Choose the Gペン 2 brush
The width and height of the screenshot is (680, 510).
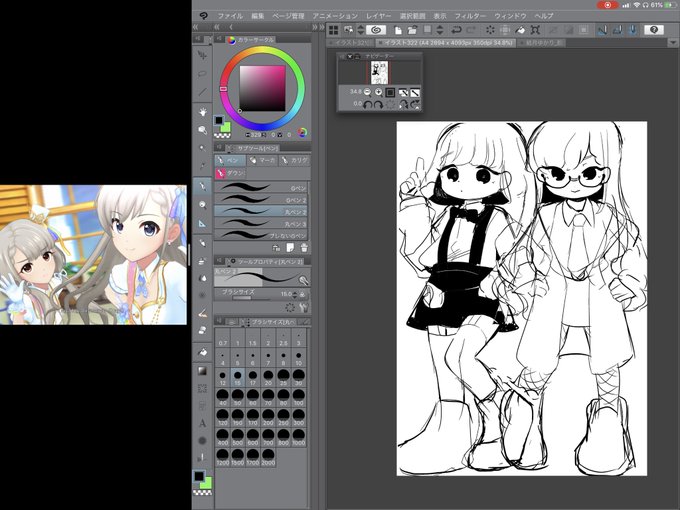(x=262, y=200)
